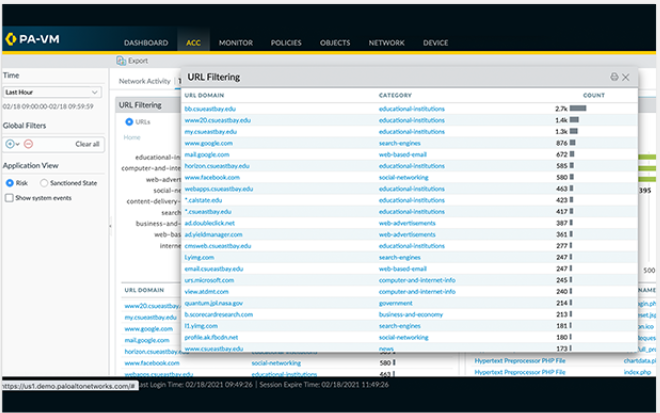The height and width of the screenshot is (413, 660).
Task: Click the 1.3k count bar
Action: click(x=574, y=131)
